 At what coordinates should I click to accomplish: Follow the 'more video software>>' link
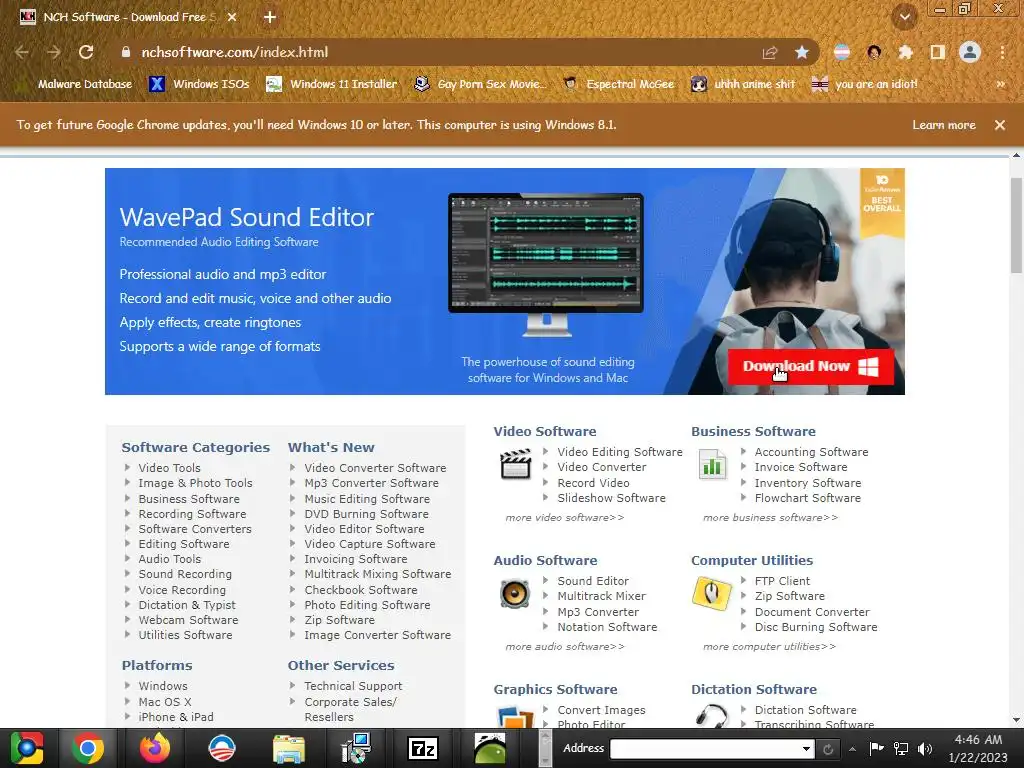565,517
